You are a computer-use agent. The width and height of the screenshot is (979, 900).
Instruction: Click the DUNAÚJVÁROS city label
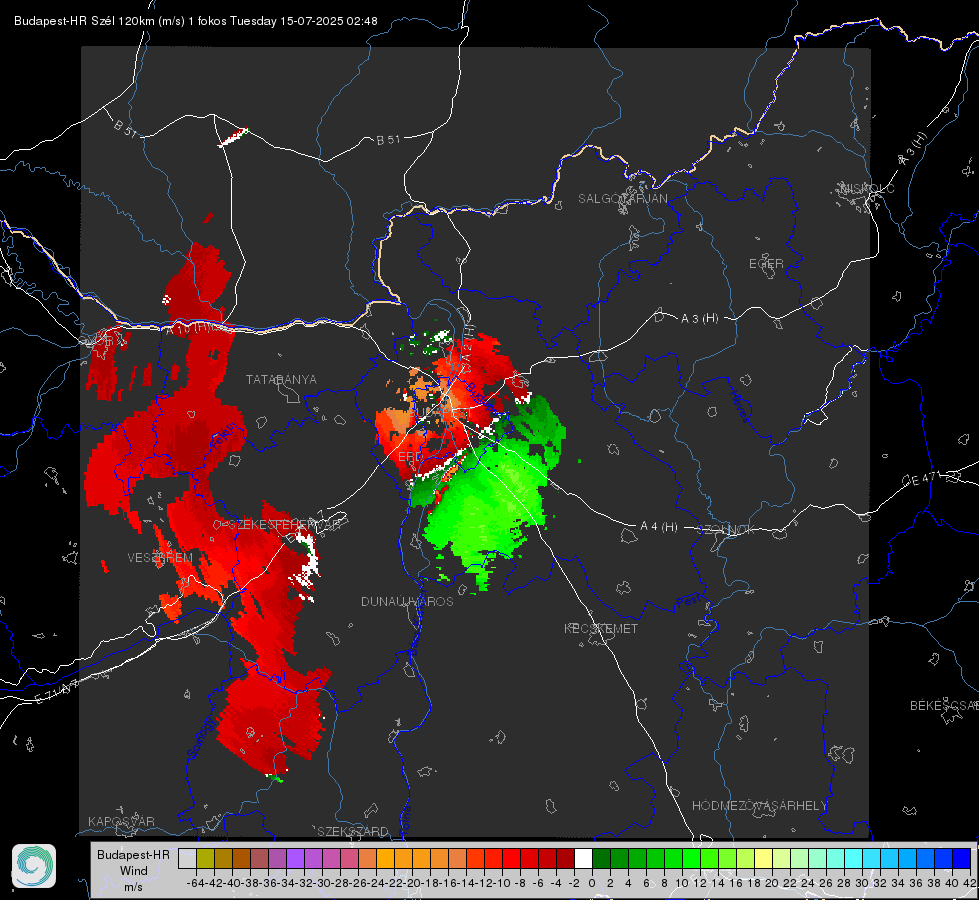(407, 601)
